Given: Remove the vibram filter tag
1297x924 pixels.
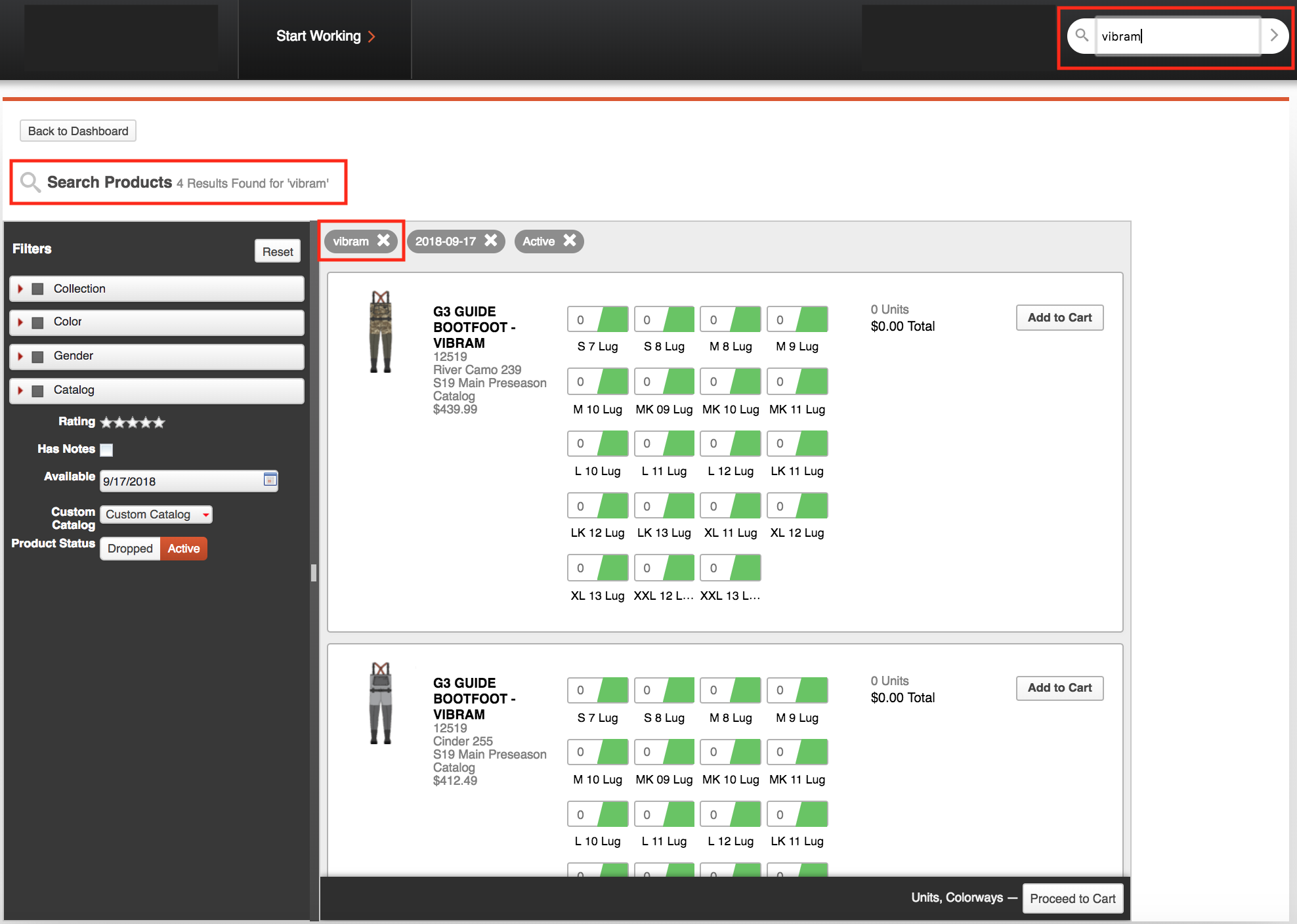Looking at the screenshot, I should point(383,241).
